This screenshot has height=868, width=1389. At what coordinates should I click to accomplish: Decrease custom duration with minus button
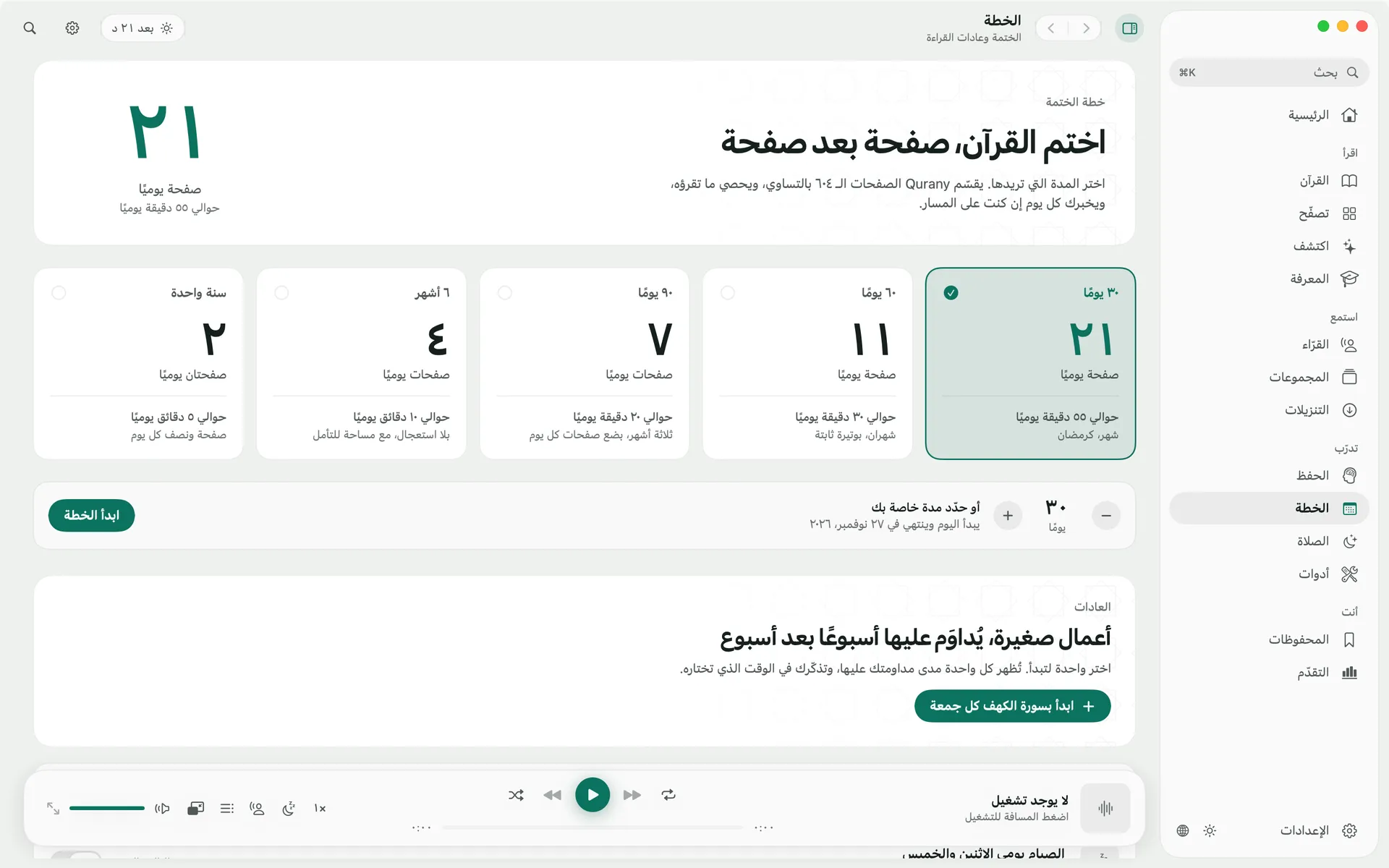click(x=1106, y=516)
